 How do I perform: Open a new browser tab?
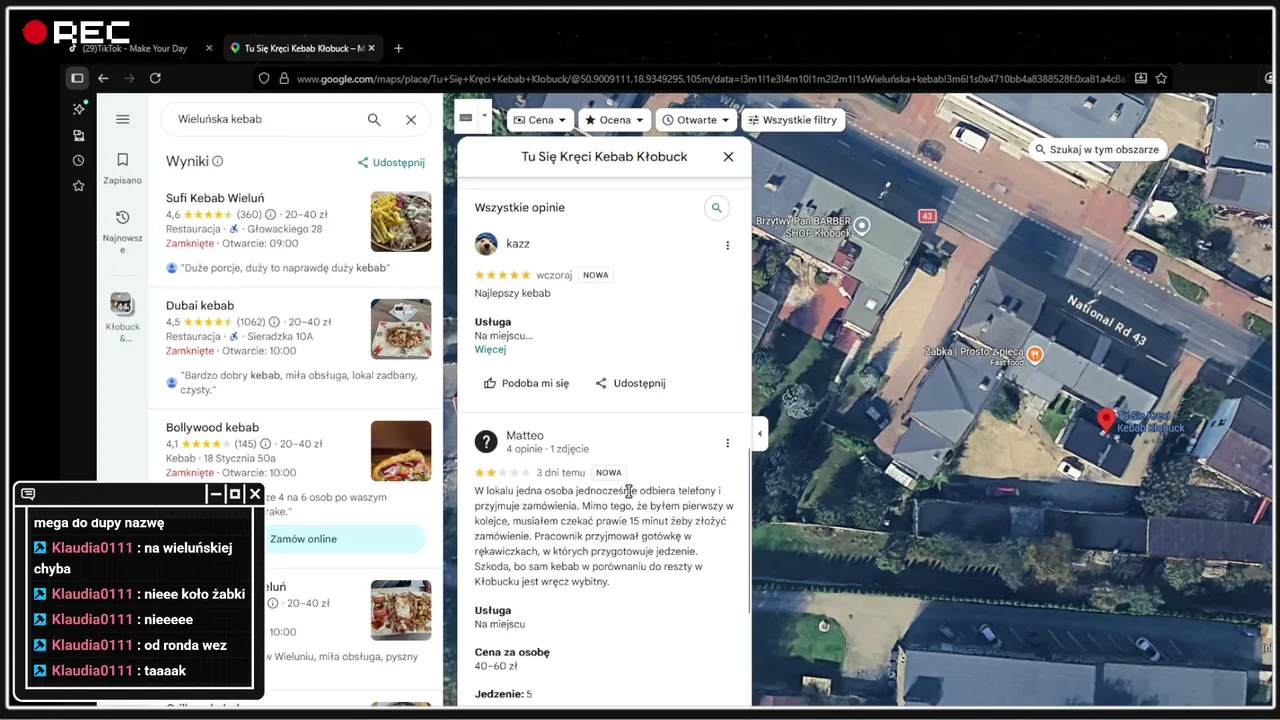398,48
